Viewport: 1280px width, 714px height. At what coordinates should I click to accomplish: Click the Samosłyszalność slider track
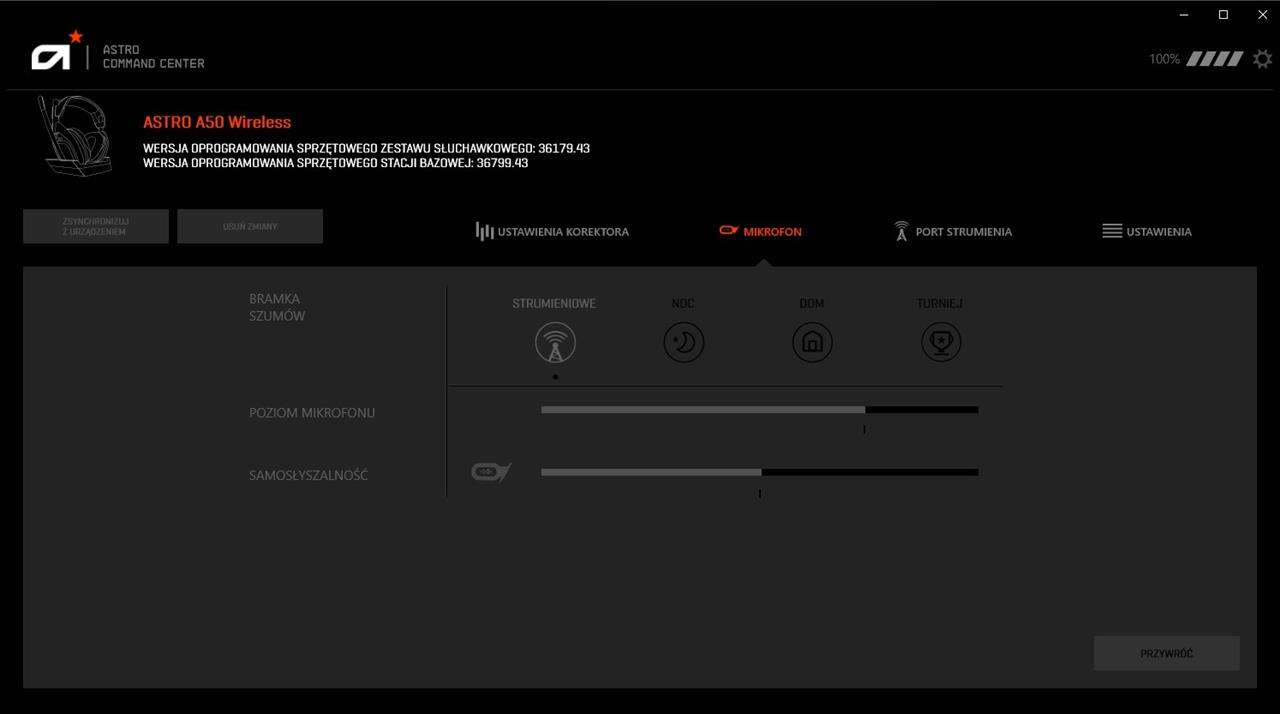759,472
